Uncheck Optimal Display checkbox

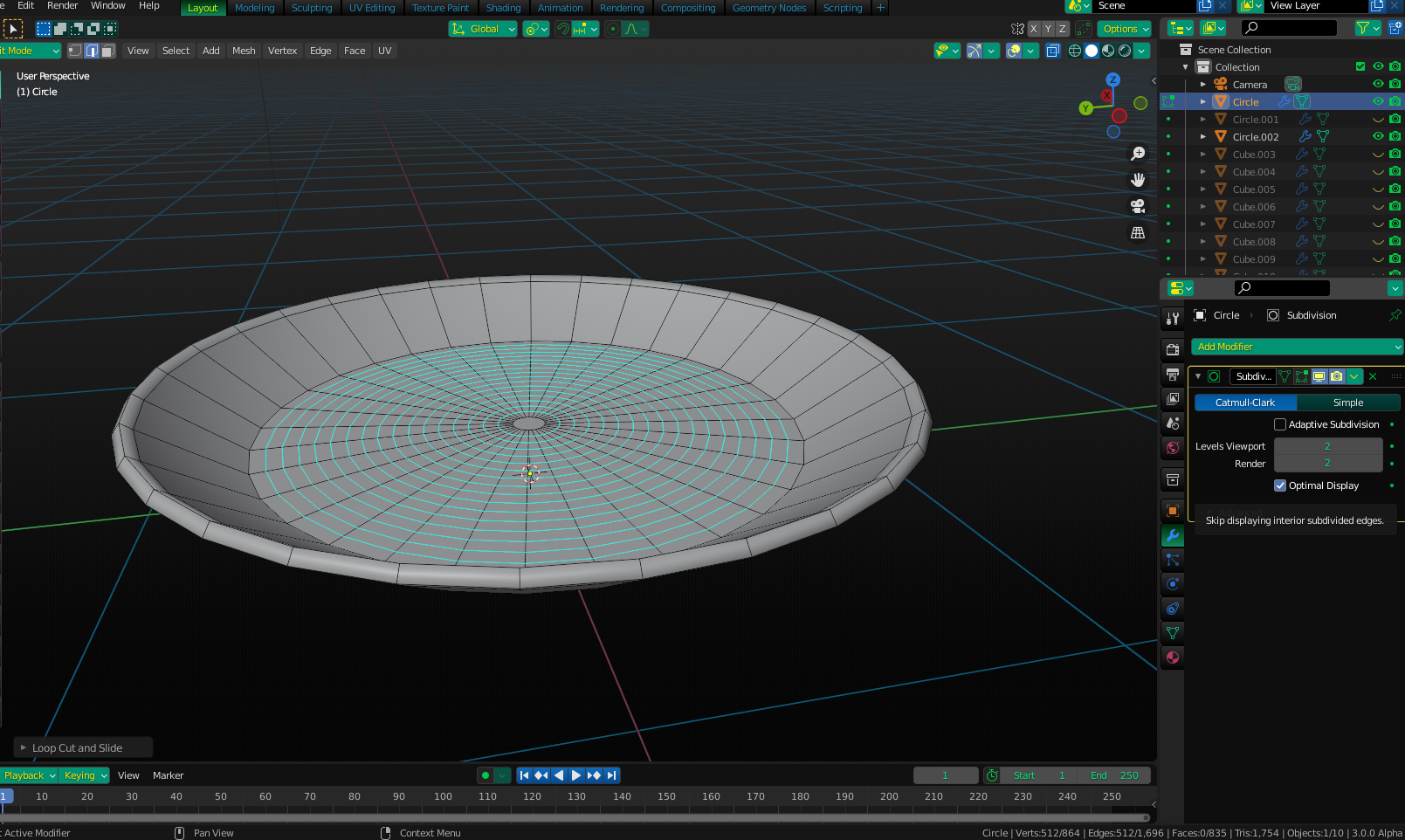(1280, 485)
